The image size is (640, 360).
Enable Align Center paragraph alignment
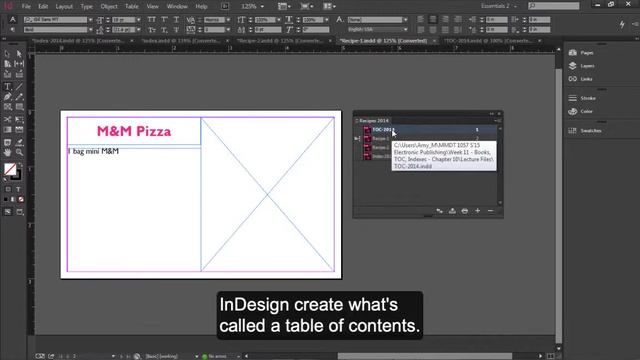coord(433,19)
